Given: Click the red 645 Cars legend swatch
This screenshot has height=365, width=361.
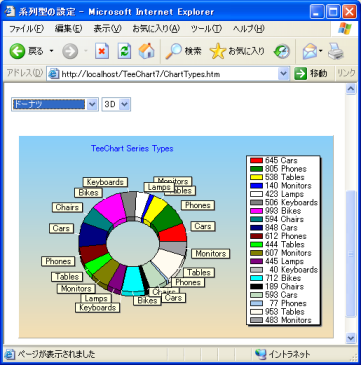Looking at the screenshot, I should point(257,160).
